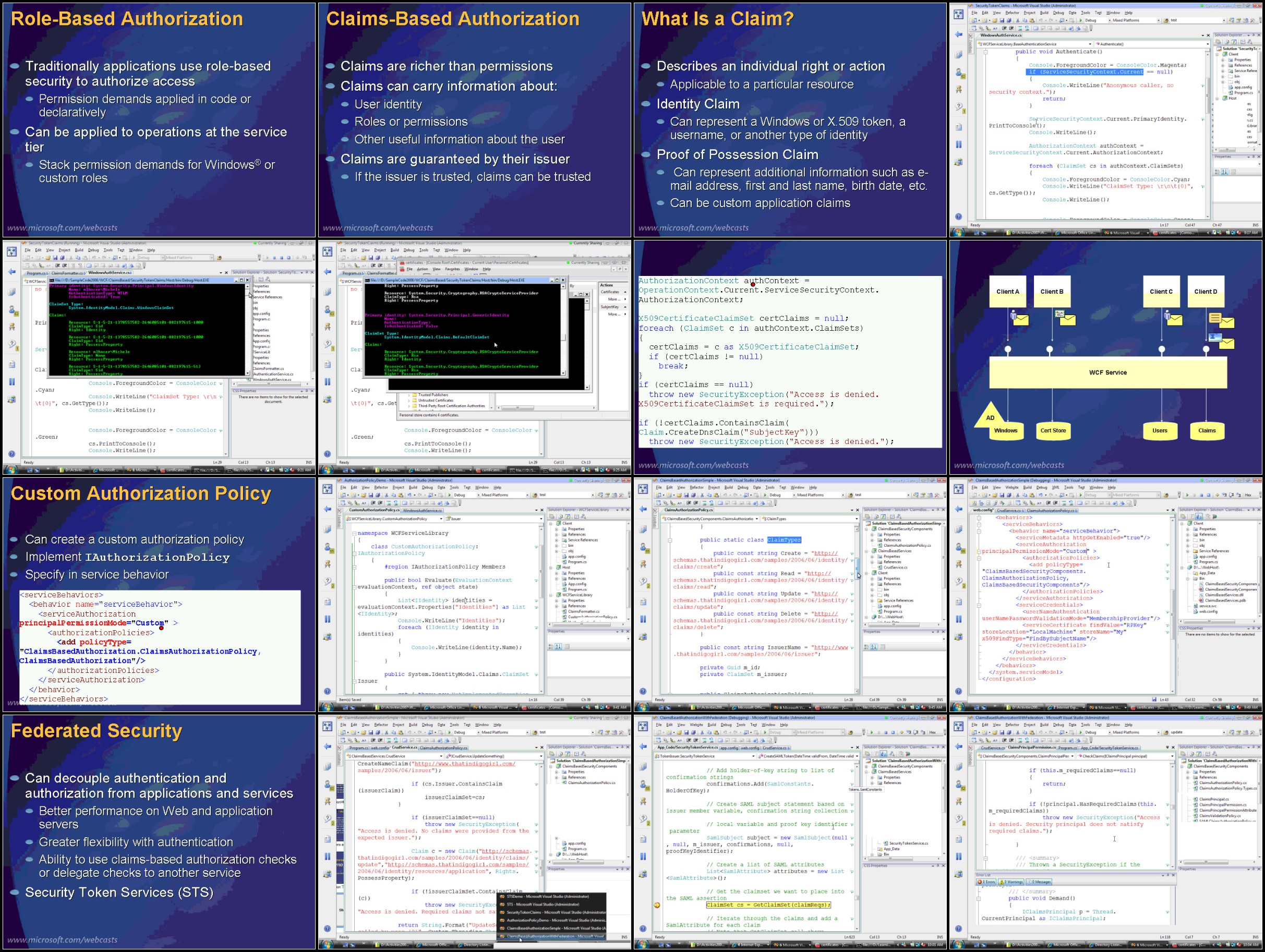Screen dimensions: 1265x952
Task: Click Properties icon in AuthorizationPolicyDemo Solution Explorer toolbar
Action: (x=552, y=517)
